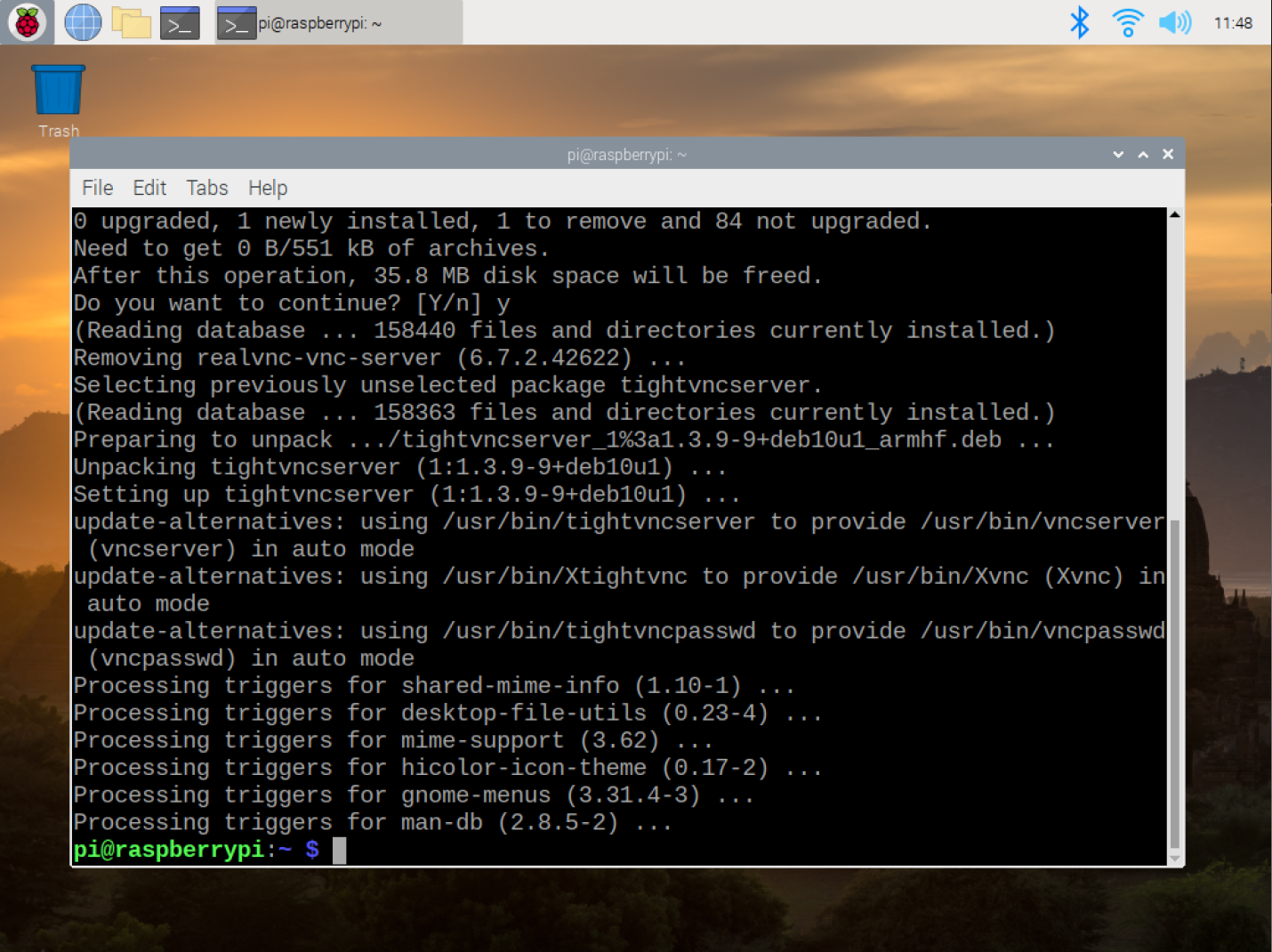Image resolution: width=1272 pixels, height=952 pixels.
Task: Open the Bluetooth tray menu
Action: (x=1079, y=22)
